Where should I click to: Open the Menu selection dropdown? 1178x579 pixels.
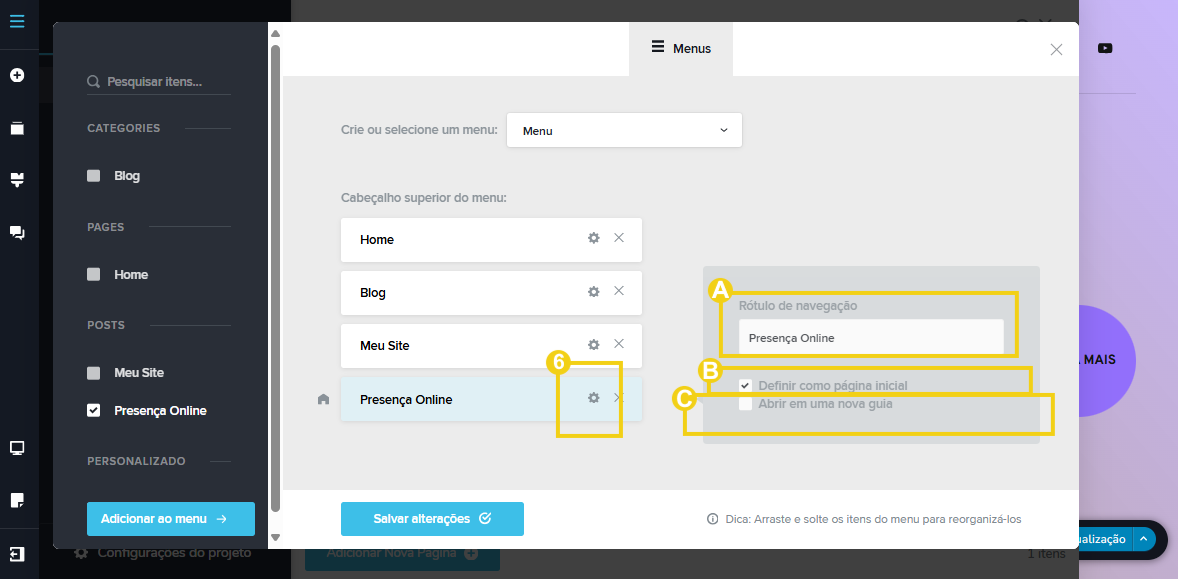[x=624, y=130]
